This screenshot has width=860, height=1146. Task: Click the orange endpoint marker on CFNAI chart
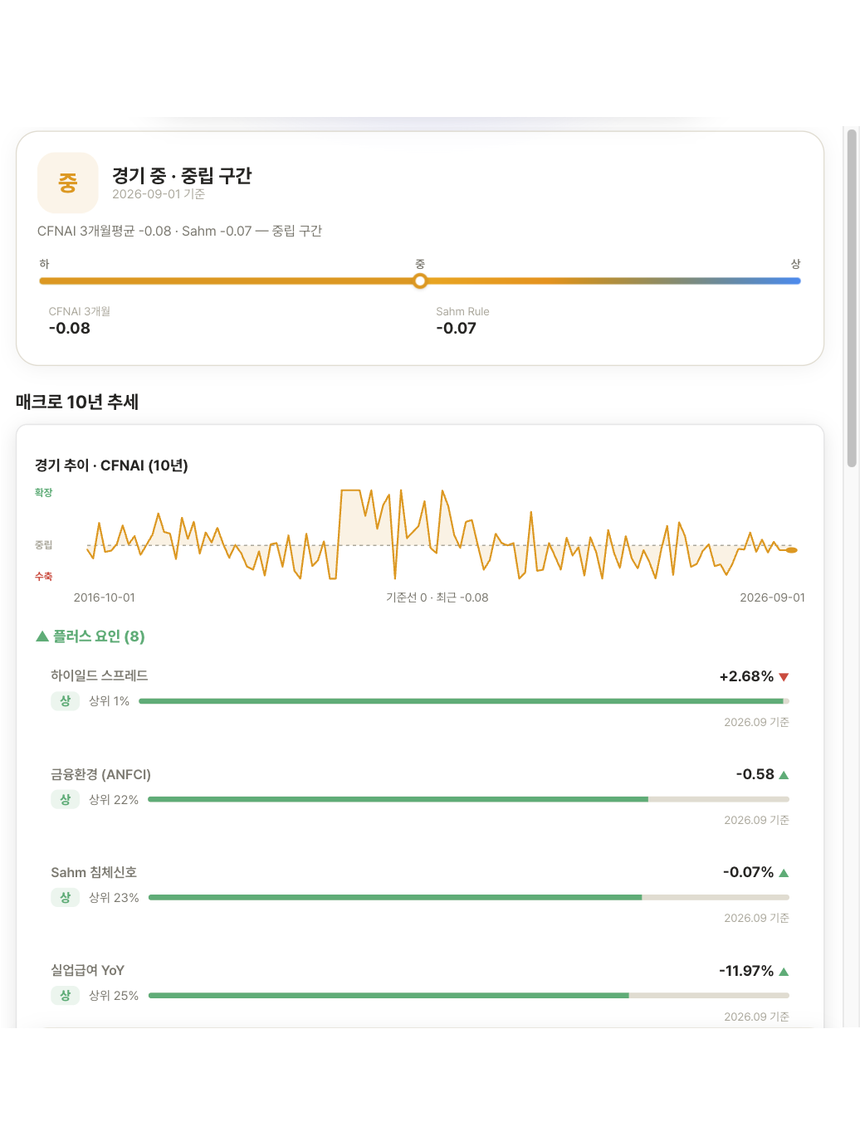791,550
